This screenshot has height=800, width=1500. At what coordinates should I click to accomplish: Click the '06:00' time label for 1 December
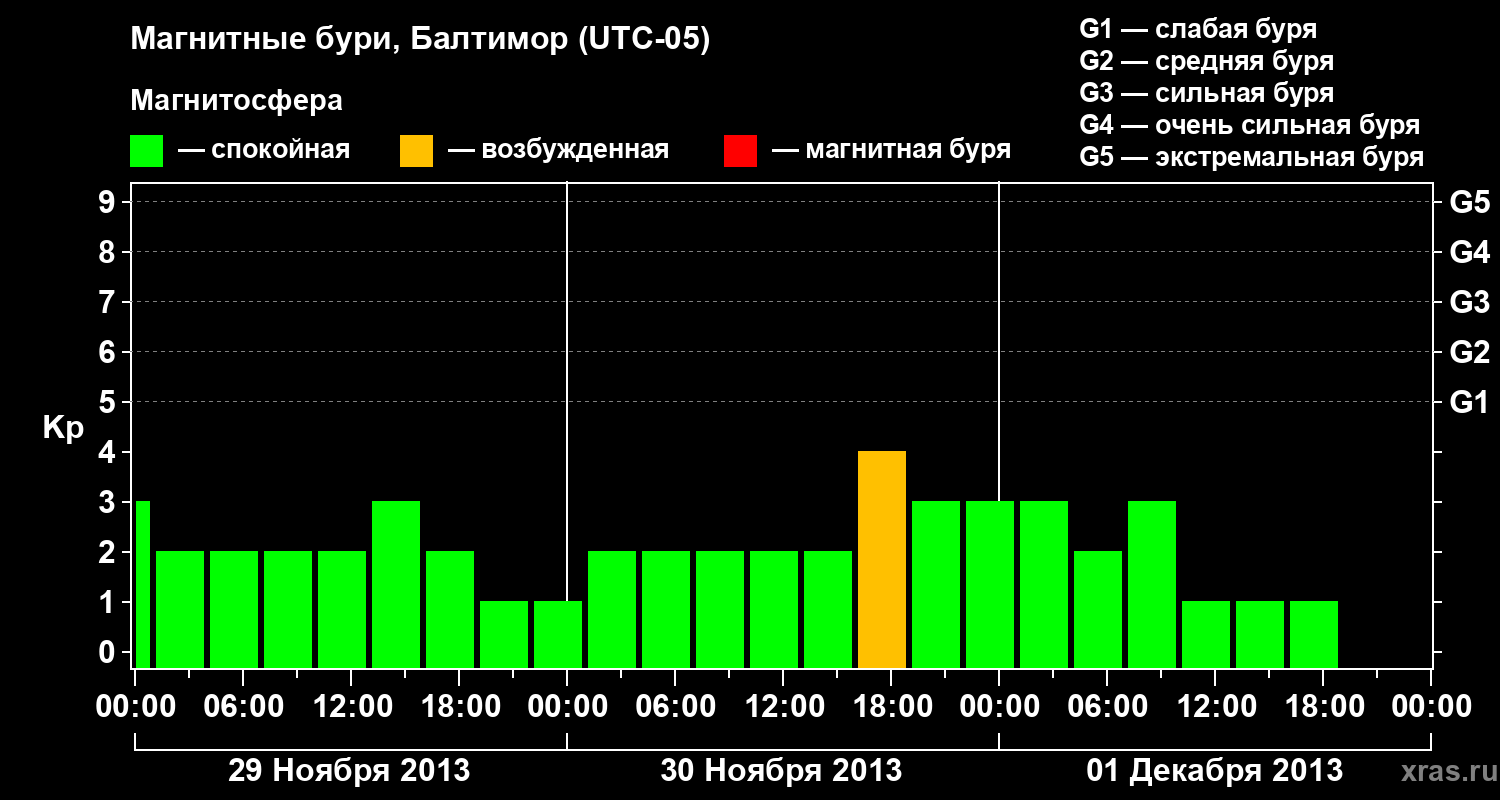(1107, 707)
